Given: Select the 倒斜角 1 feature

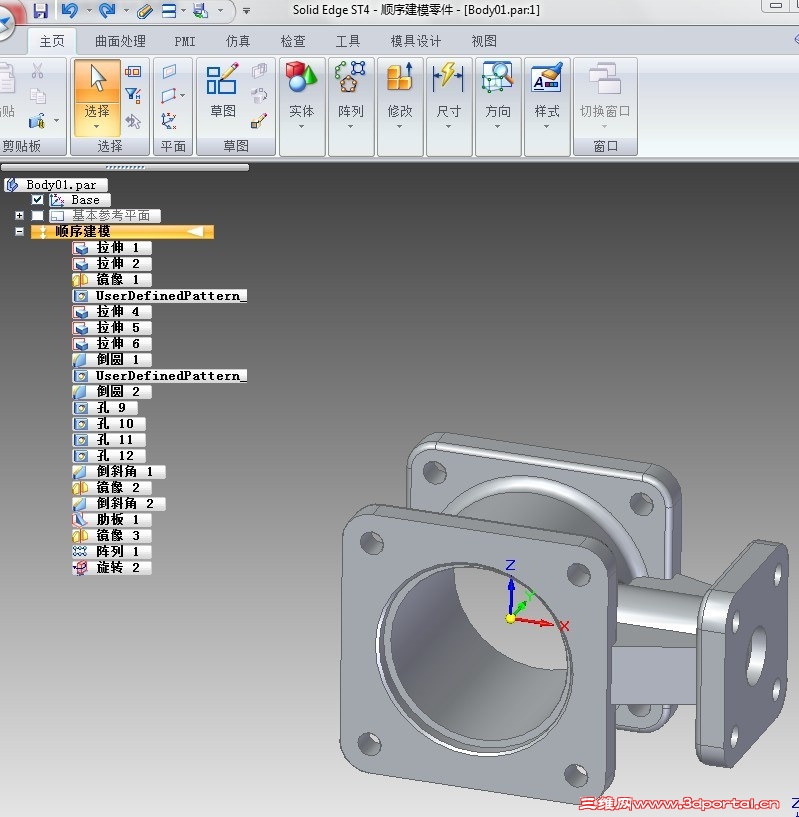Looking at the screenshot, I should click(119, 472).
